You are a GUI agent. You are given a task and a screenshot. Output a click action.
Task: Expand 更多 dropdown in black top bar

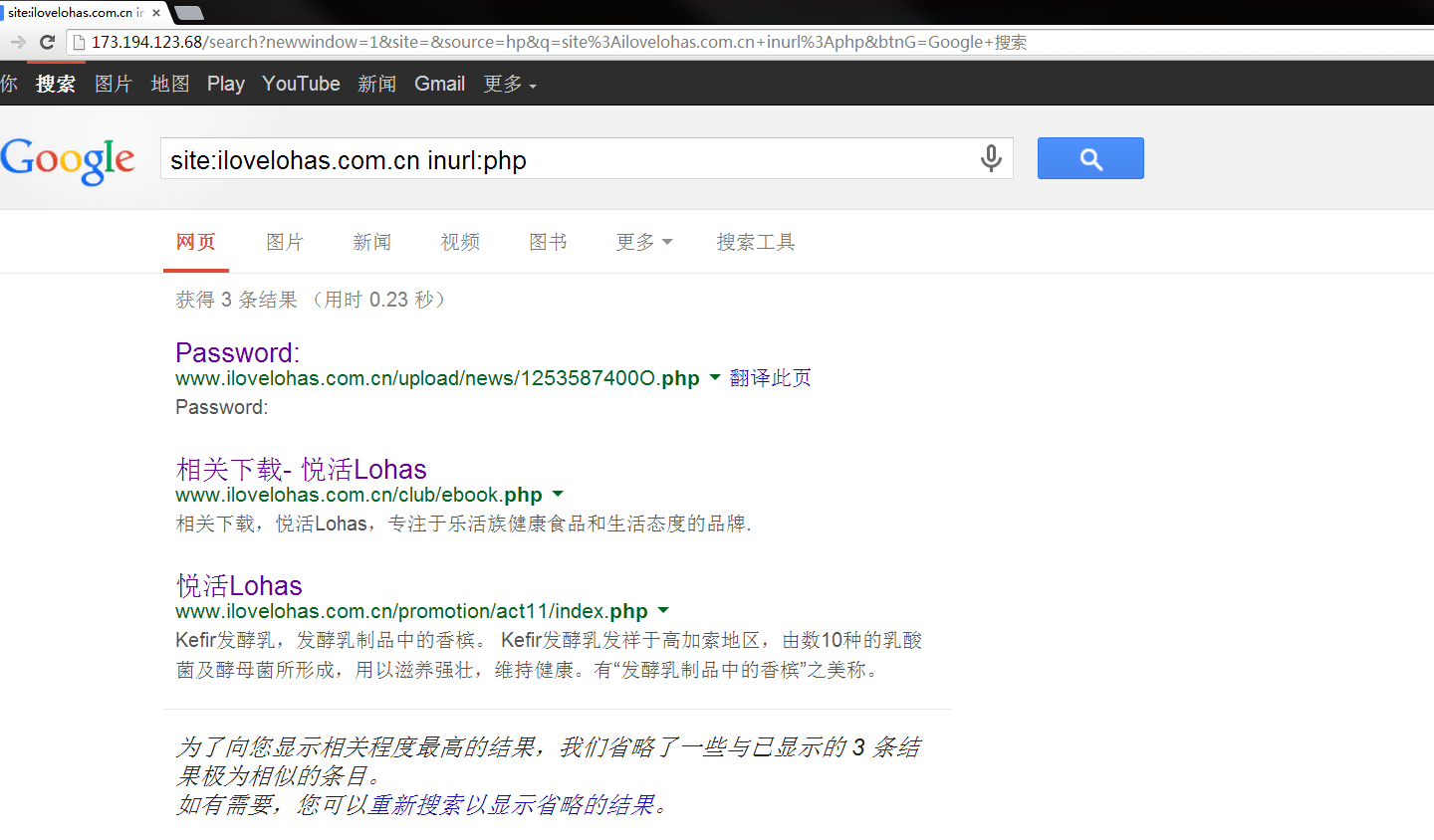click(510, 84)
